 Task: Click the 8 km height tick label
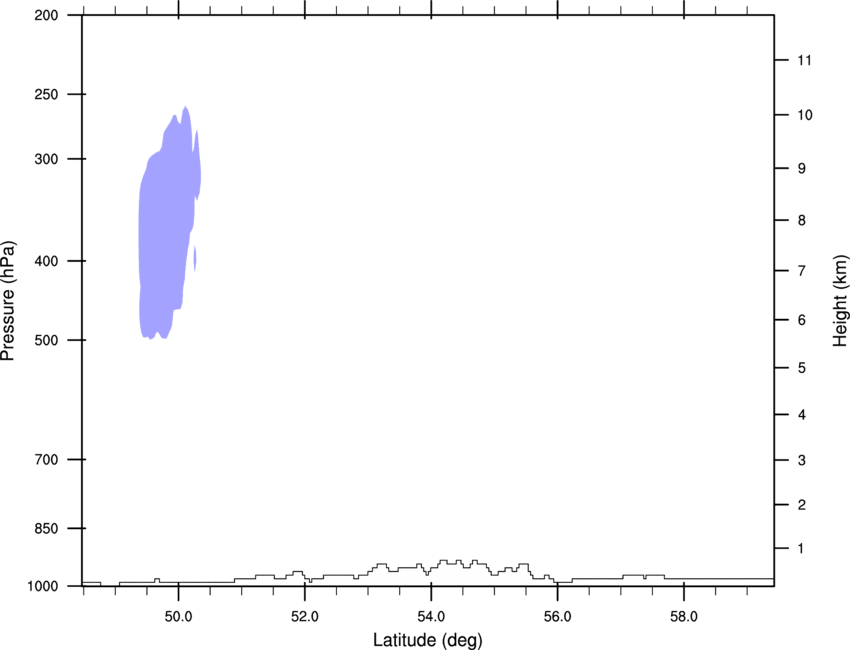coord(802,220)
